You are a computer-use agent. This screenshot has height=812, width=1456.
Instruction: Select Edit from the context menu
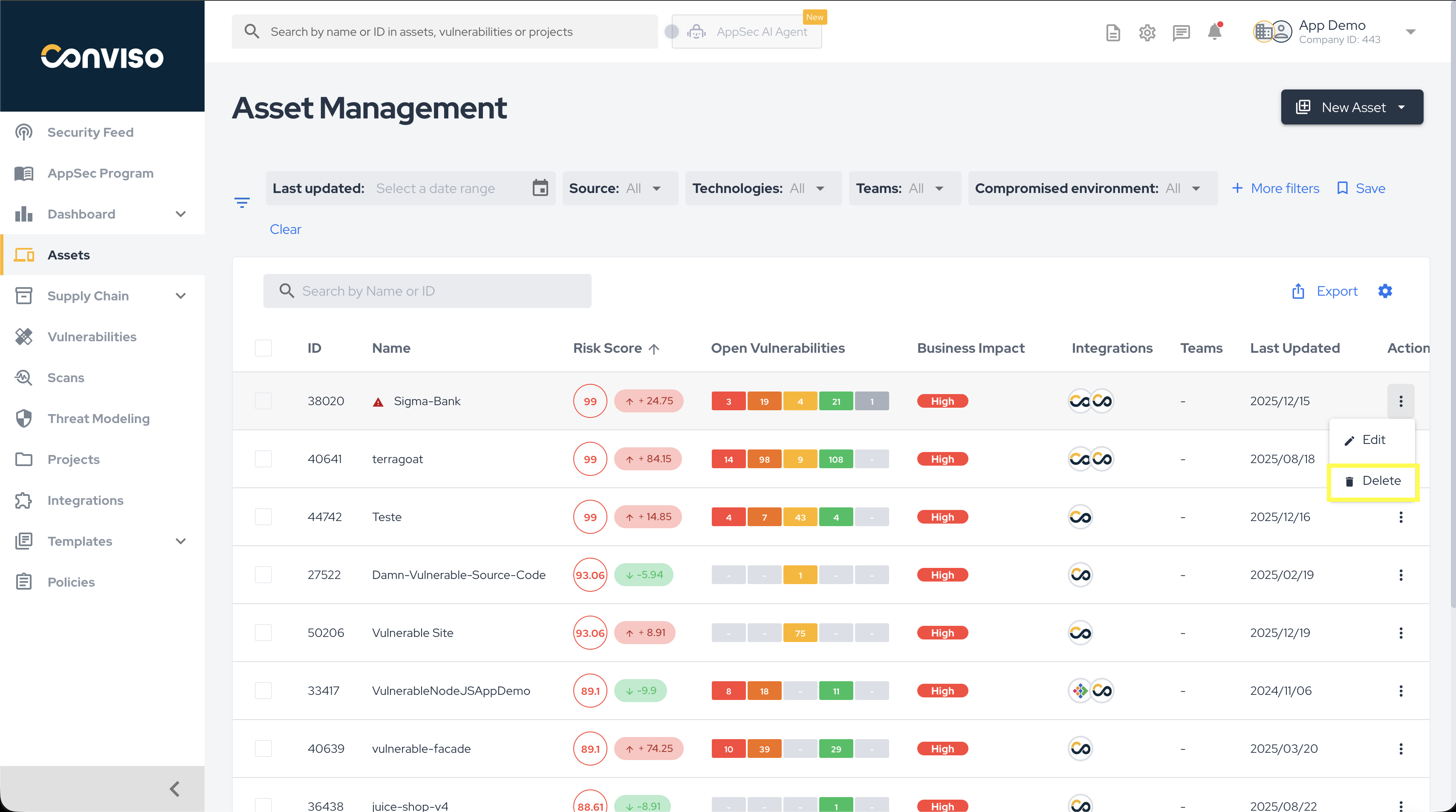1372,440
